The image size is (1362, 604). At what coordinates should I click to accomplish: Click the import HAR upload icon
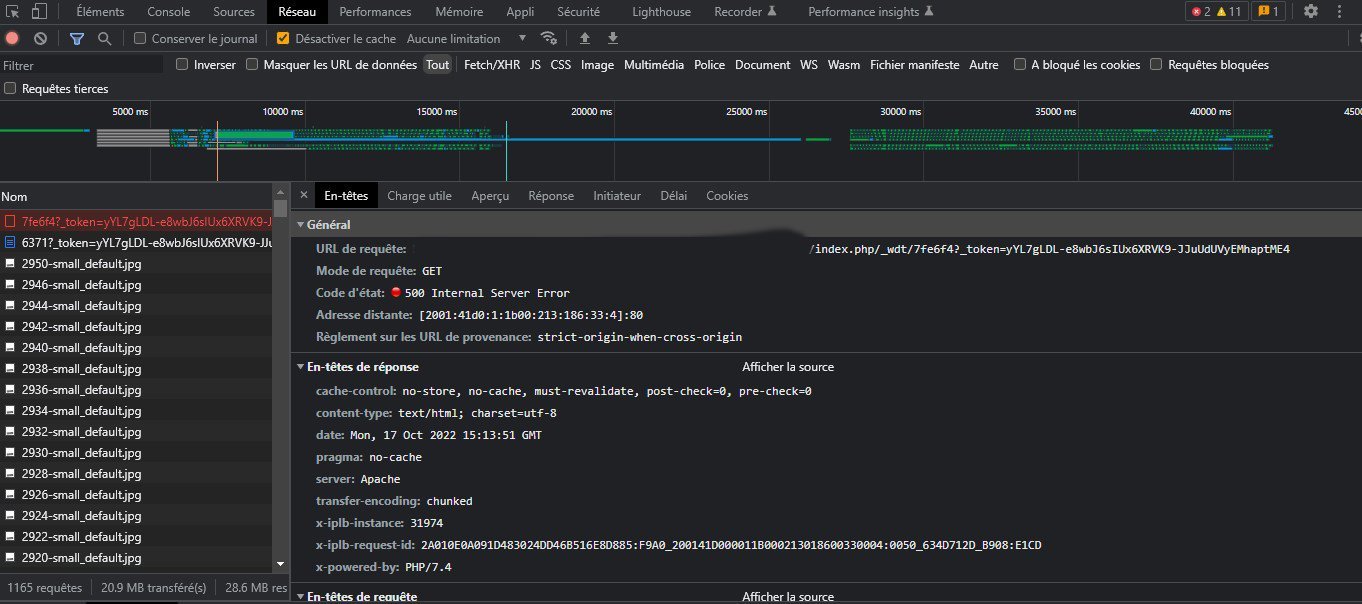(585, 39)
